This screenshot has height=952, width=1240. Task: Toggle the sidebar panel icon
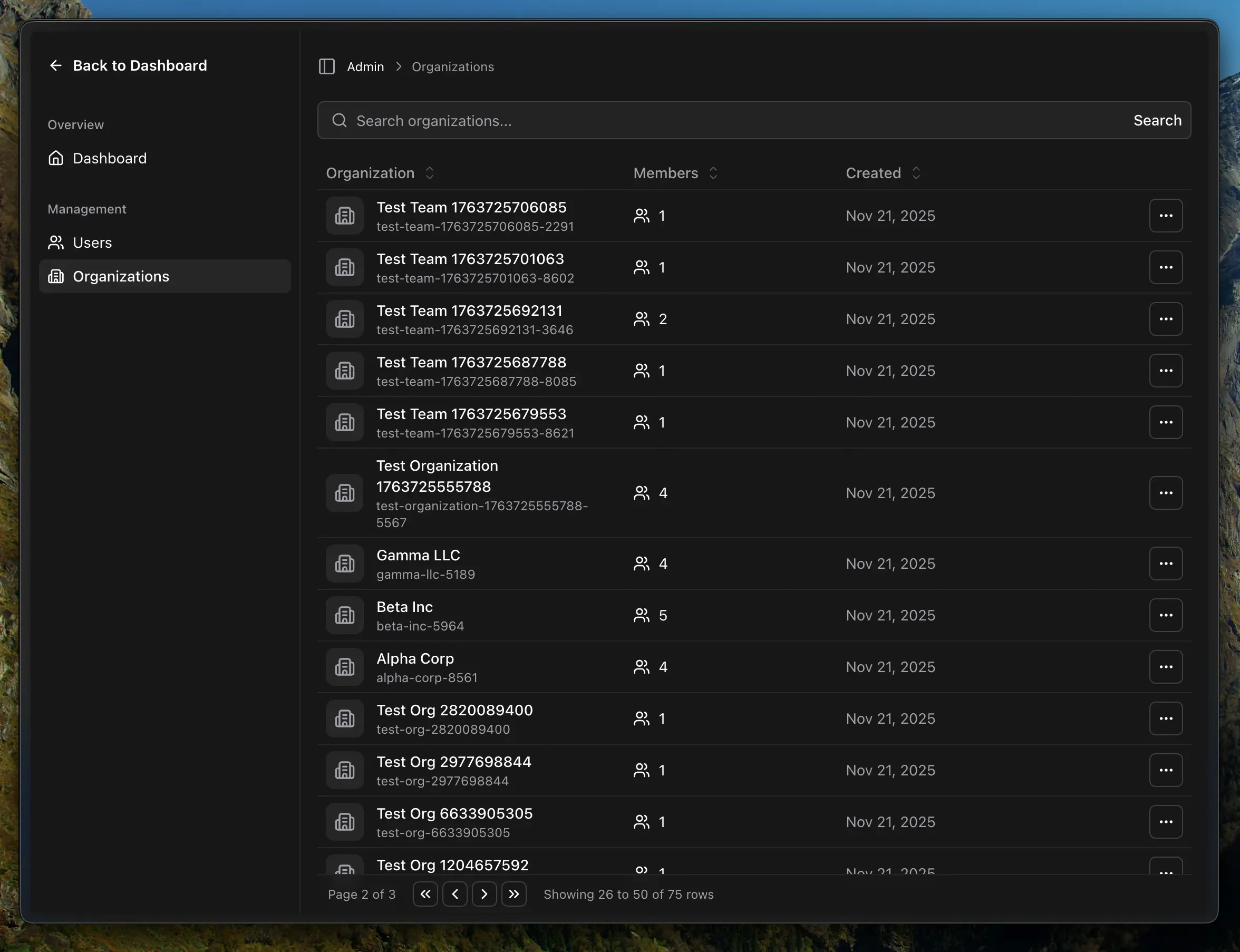326,66
